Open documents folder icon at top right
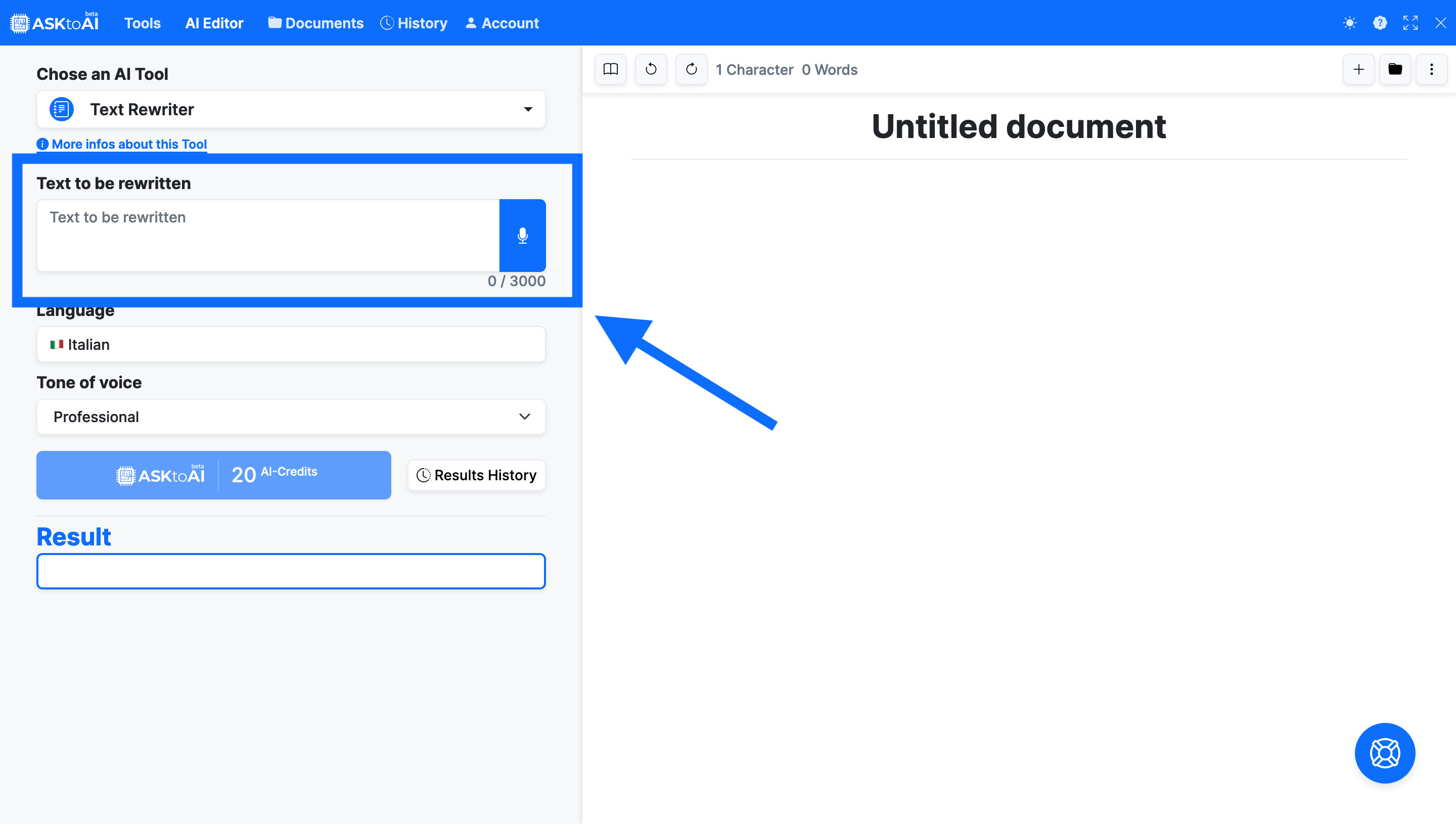 [x=1395, y=69]
